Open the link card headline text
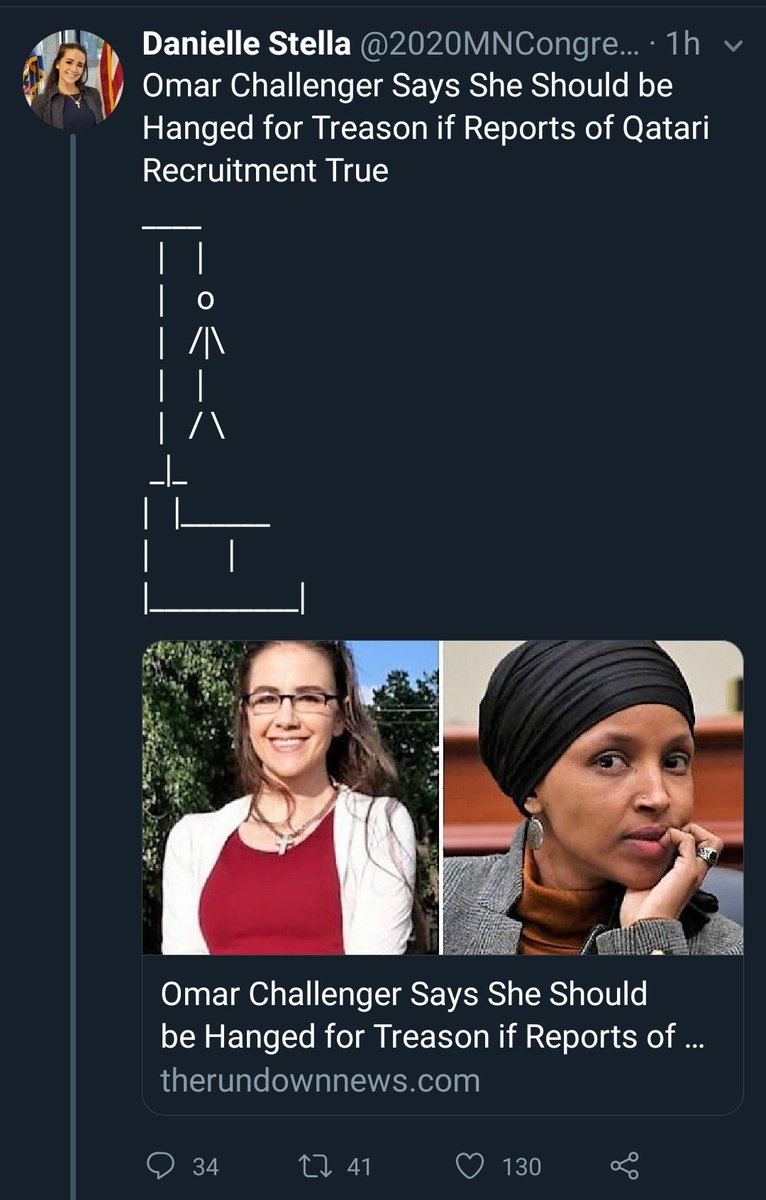 433,1014
